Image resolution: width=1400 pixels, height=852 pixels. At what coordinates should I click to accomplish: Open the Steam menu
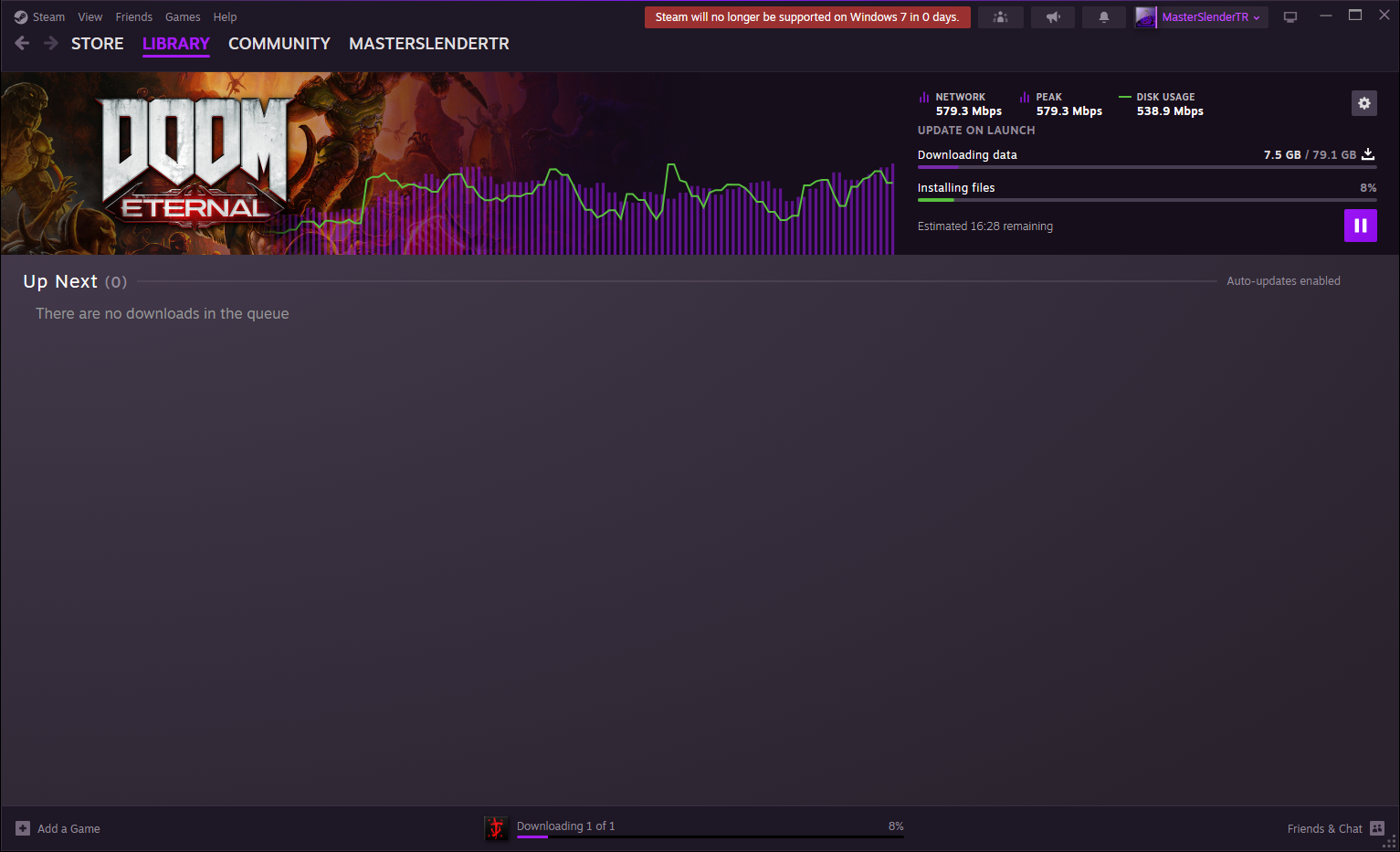click(x=48, y=17)
